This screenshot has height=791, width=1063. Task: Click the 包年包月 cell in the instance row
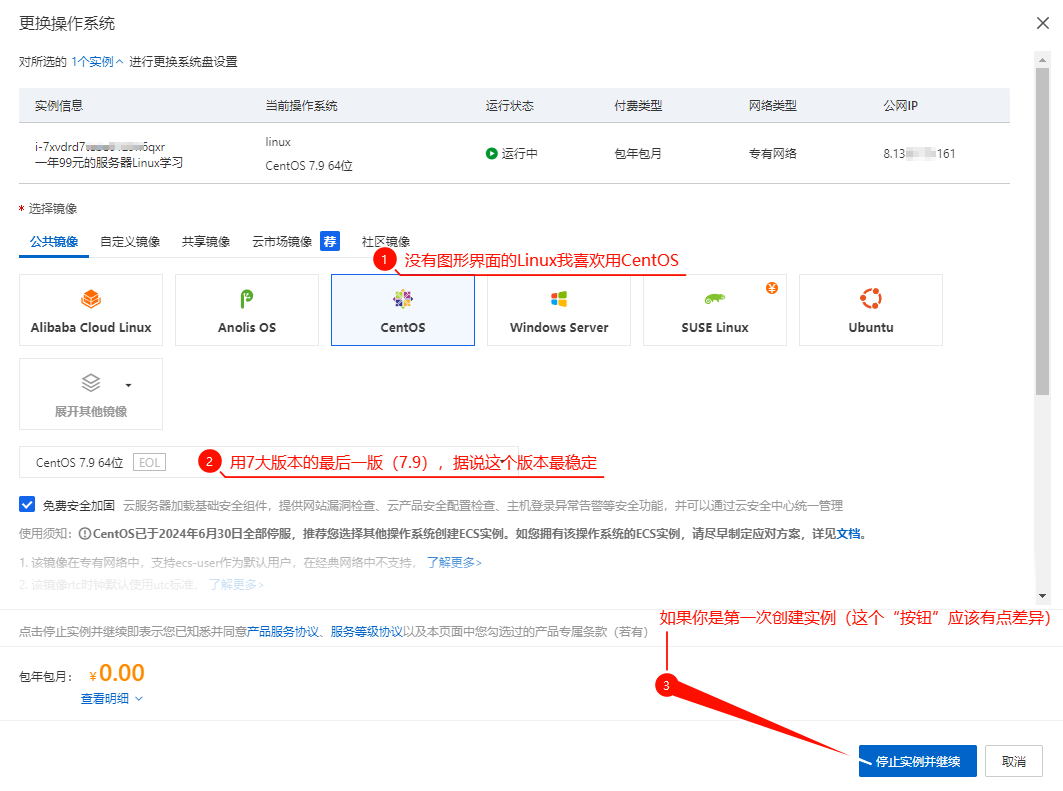638,154
